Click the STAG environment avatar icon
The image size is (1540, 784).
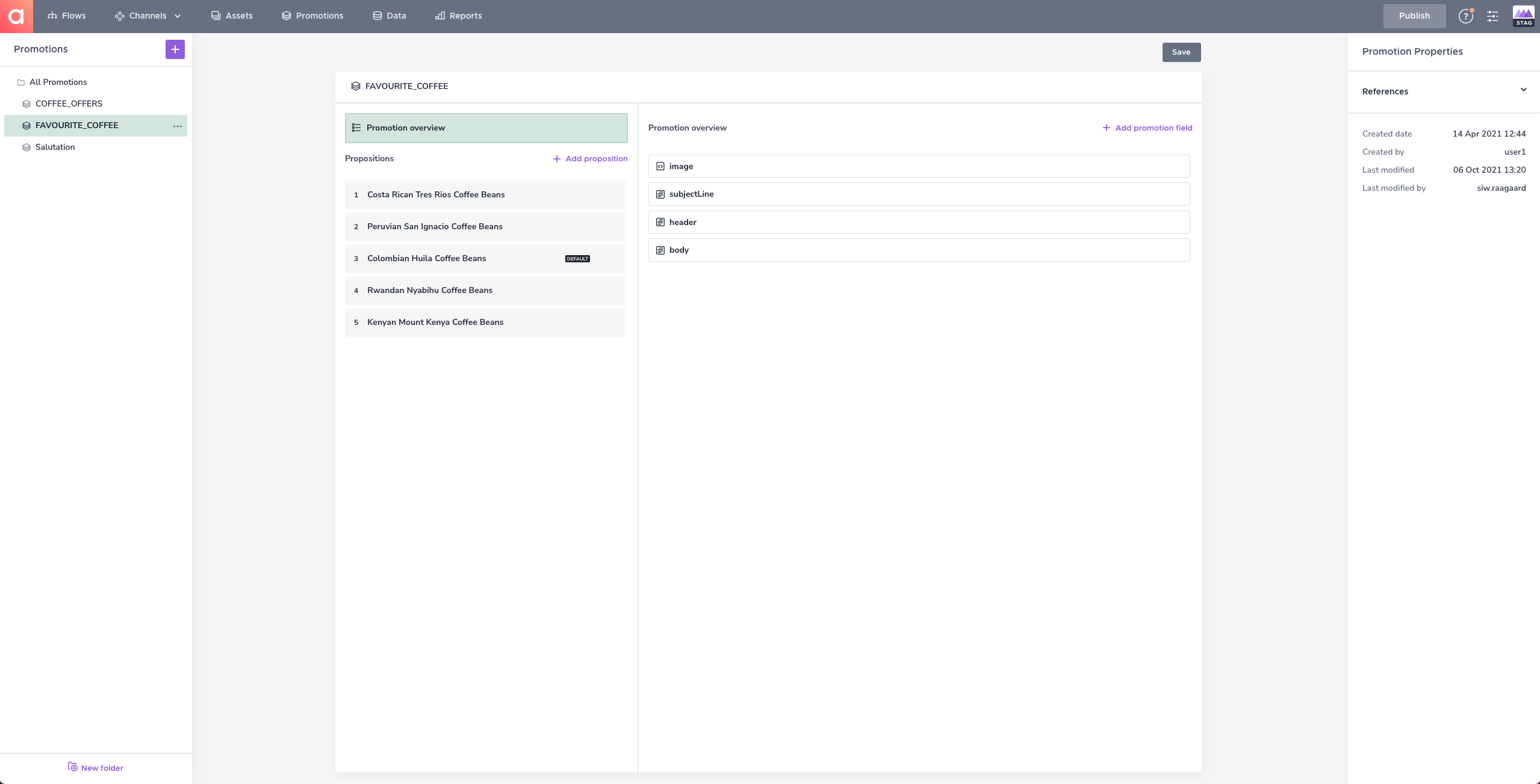point(1524,16)
